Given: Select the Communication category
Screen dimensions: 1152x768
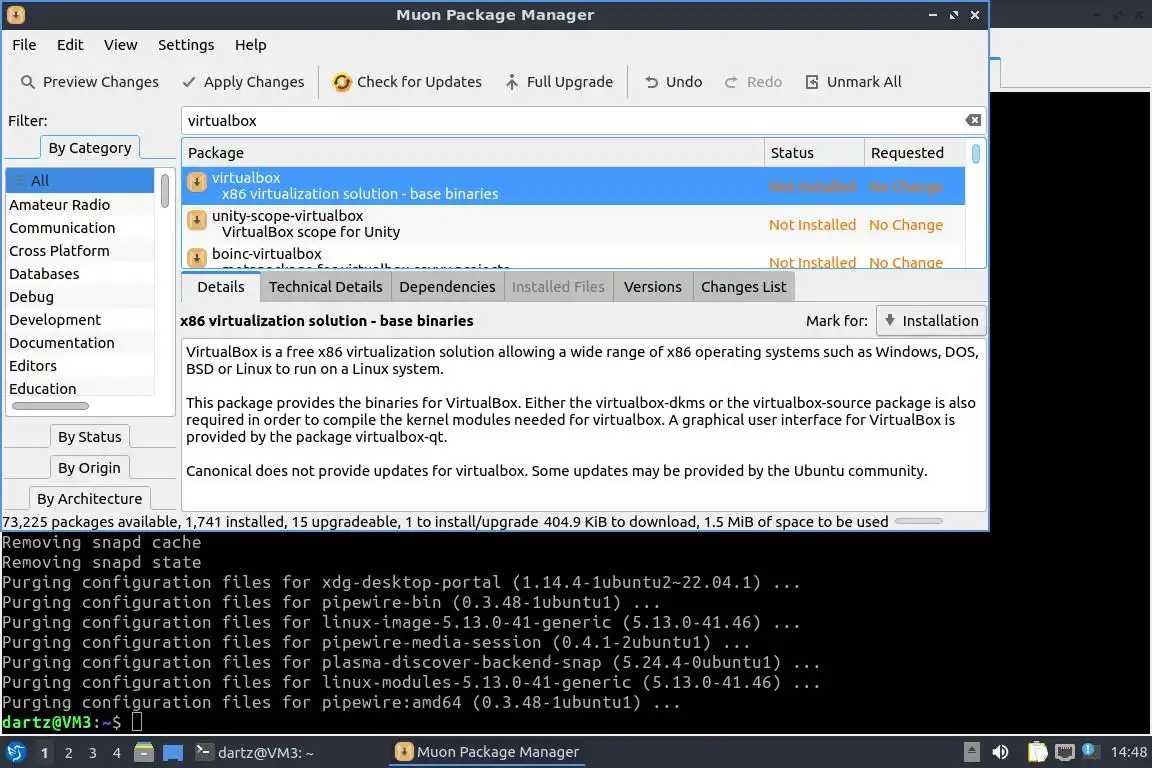Looking at the screenshot, I should [80, 228].
